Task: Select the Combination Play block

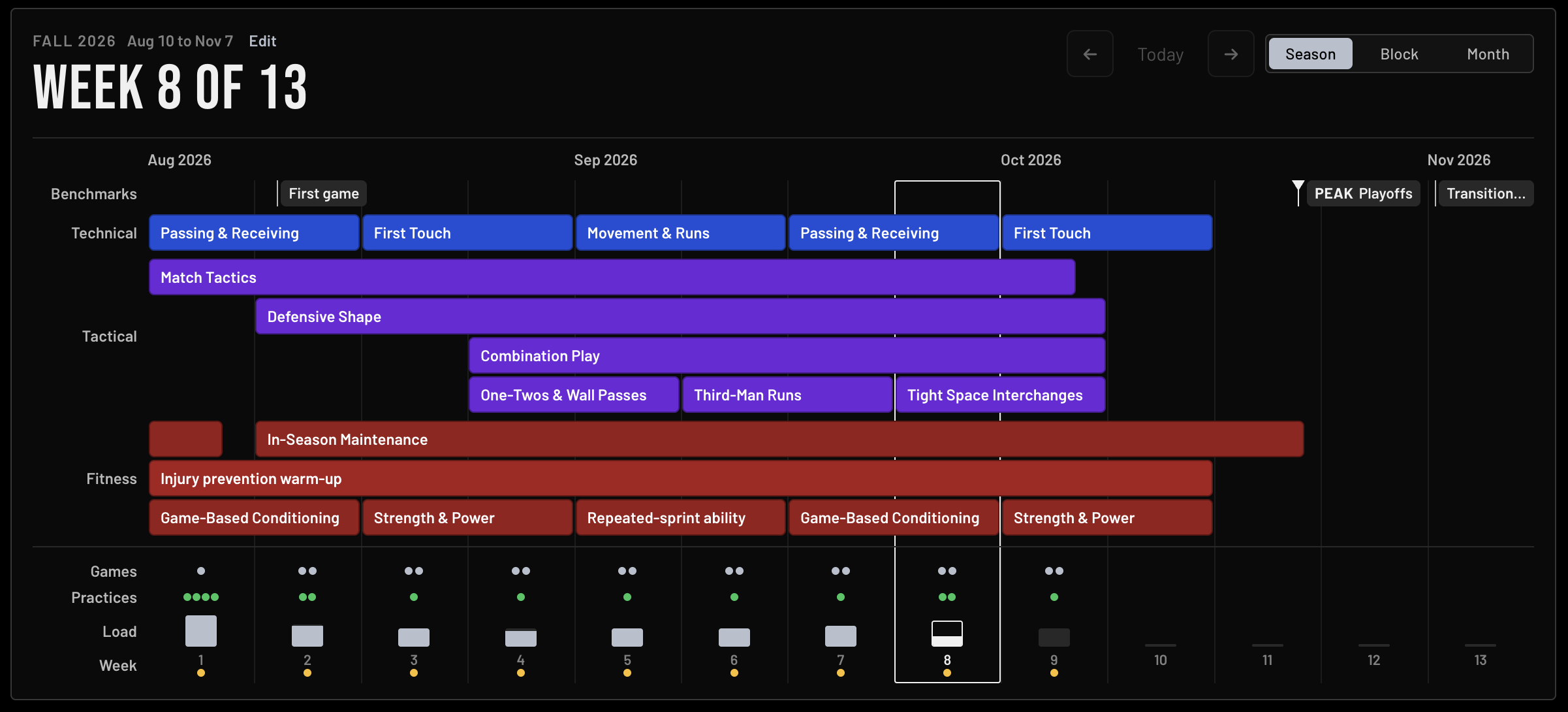Action: coord(787,355)
